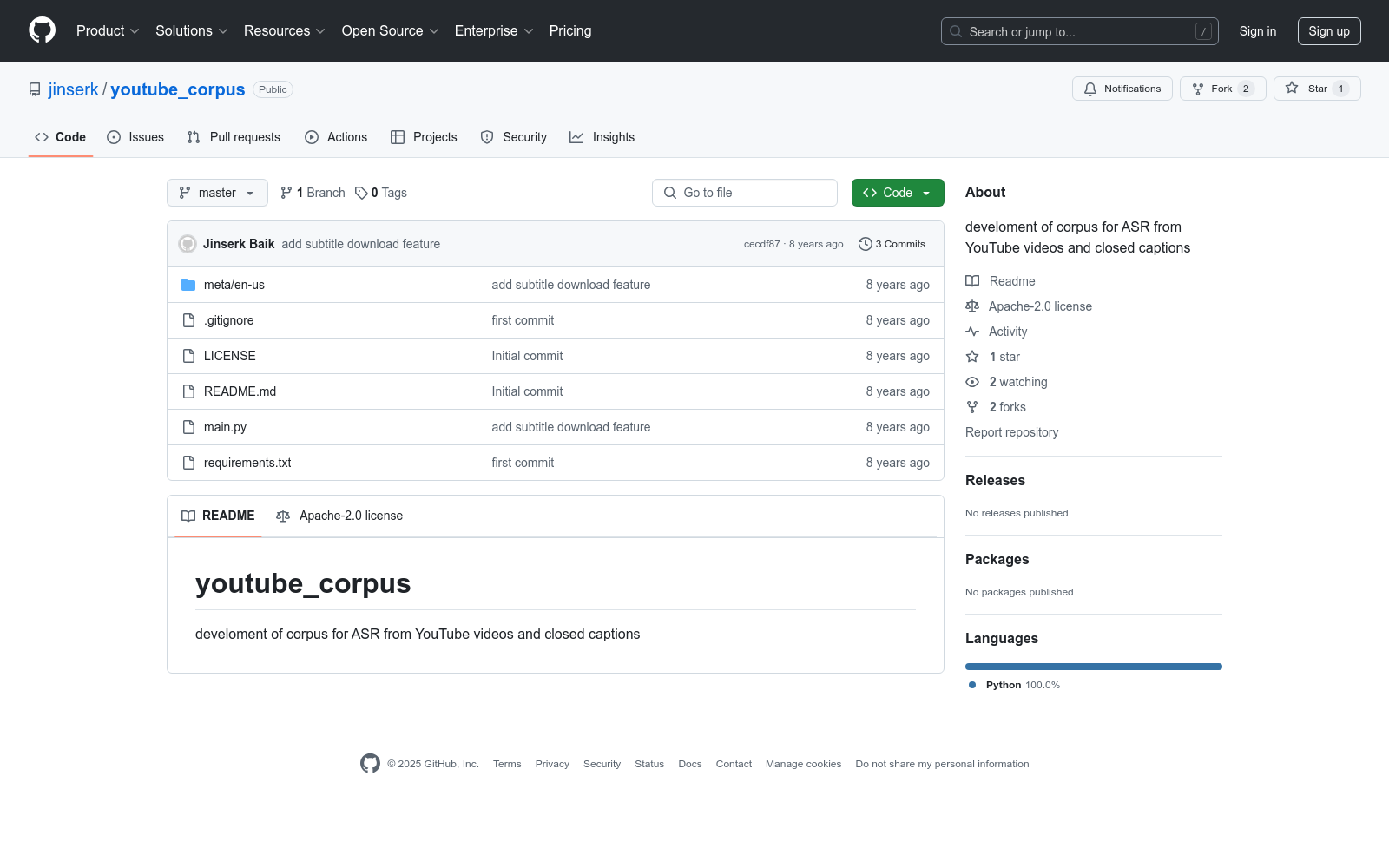1389x868 pixels.
Task: Expand the Resources menu
Action: coord(285,31)
